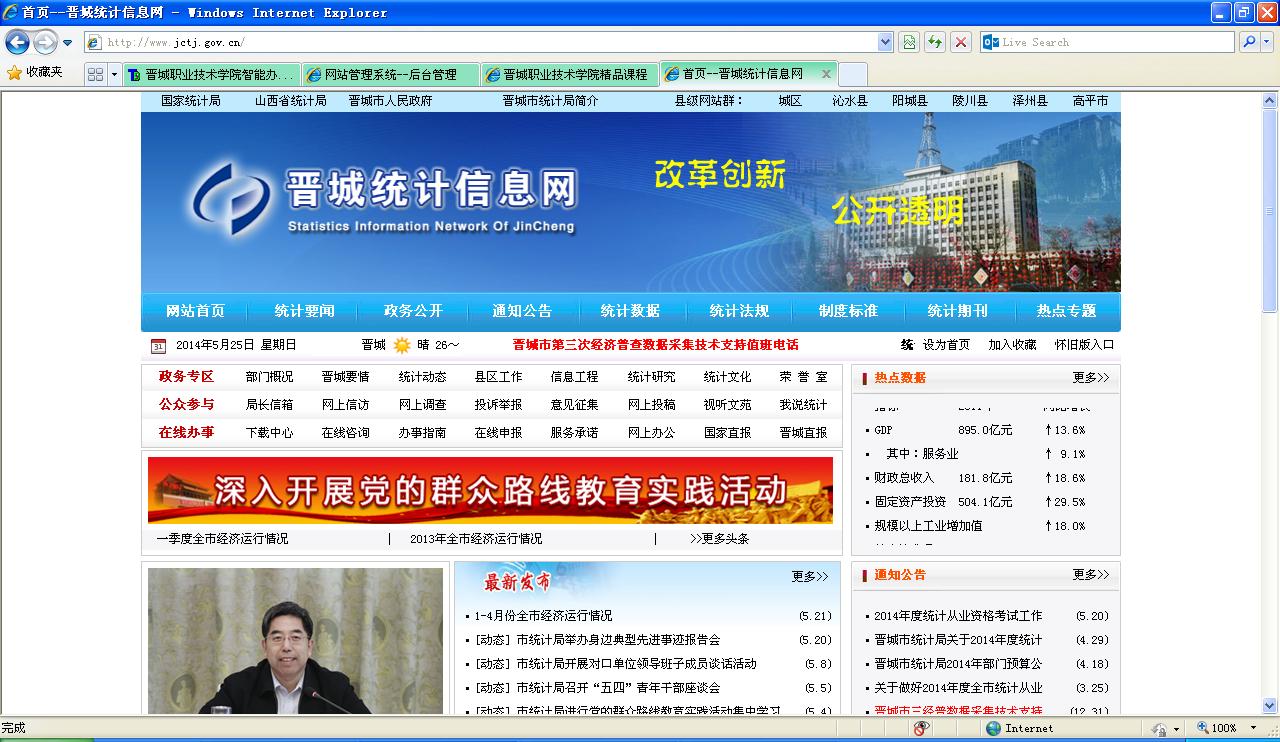Open the 高平市 county site link

(x=1090, y=101)
